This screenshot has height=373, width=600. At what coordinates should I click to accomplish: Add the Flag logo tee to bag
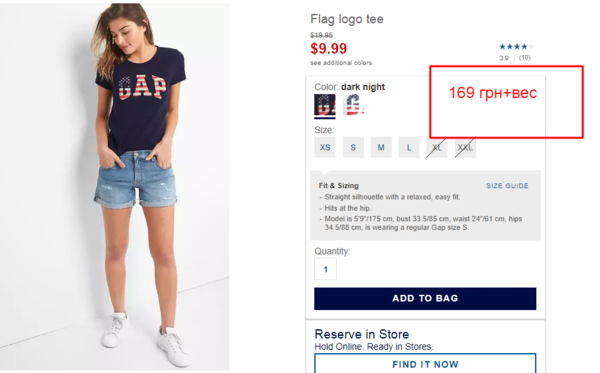click(425, 298)
